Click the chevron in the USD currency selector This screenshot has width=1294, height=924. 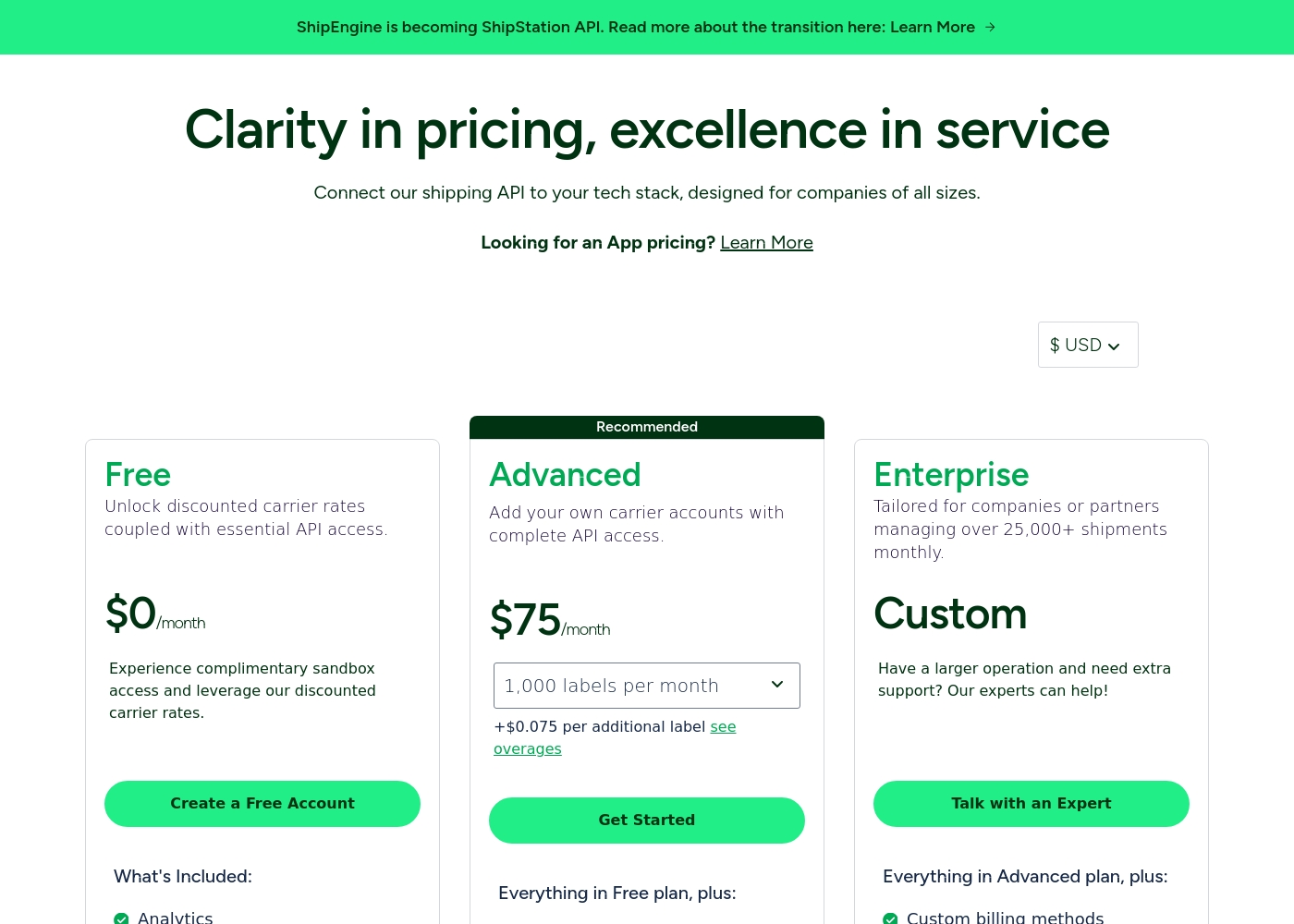(x=1114, y=346)
